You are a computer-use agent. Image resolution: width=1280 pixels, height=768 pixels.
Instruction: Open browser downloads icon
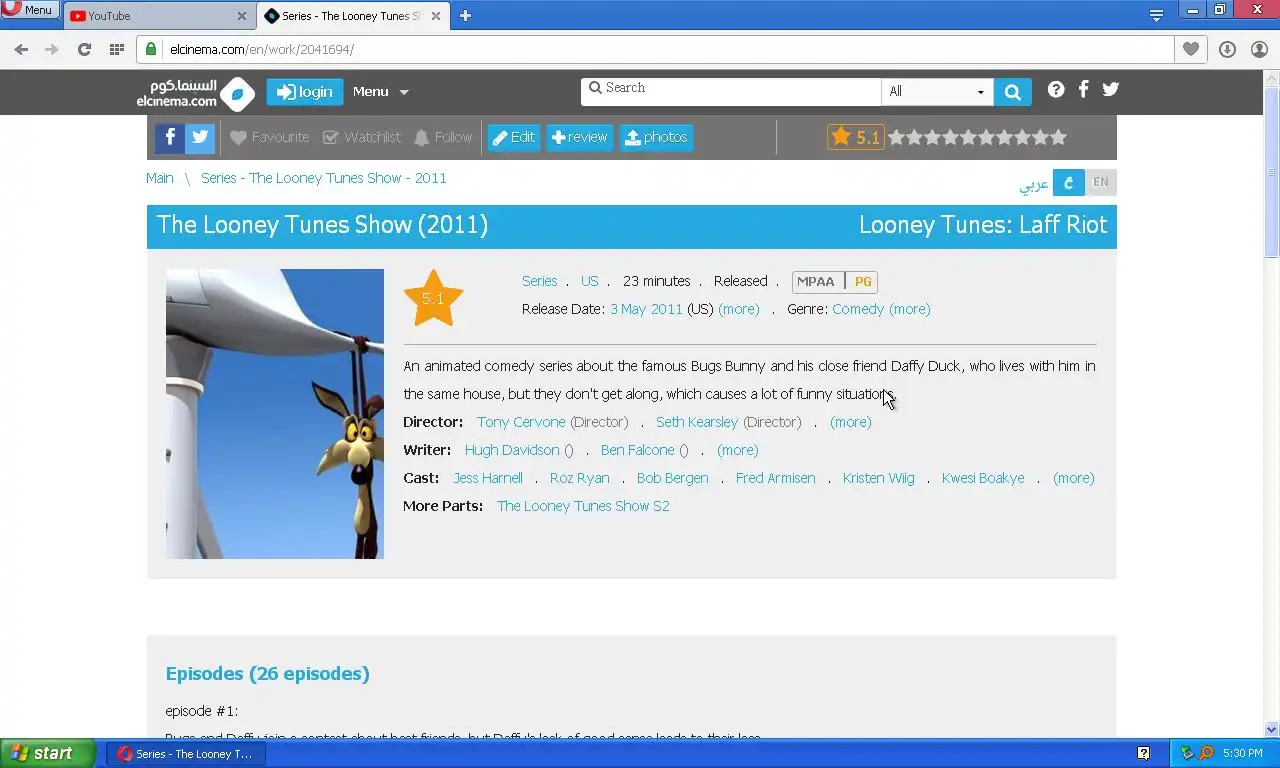coord(1227,49)
